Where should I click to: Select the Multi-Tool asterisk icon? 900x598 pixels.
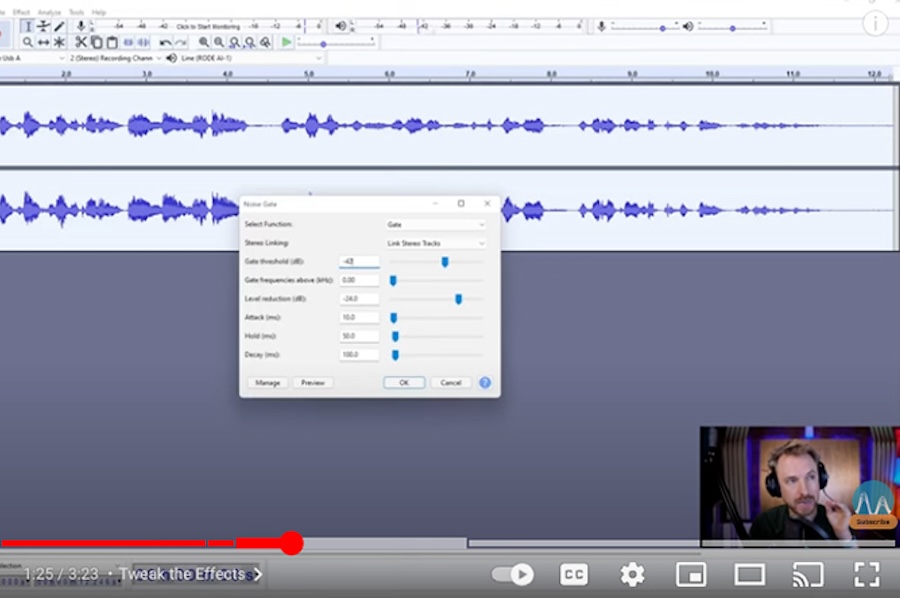(x=60, y=42)
